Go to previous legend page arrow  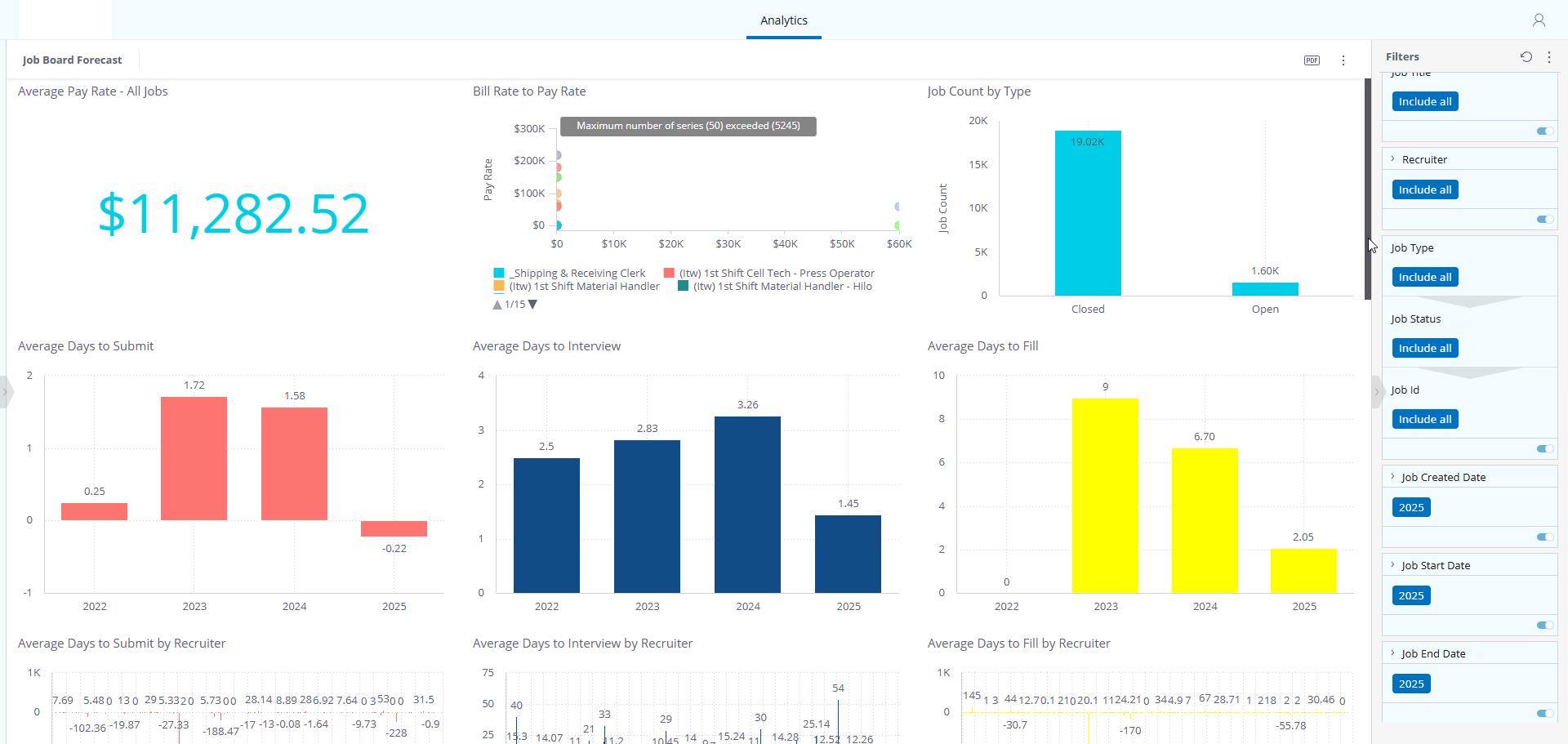497,305
